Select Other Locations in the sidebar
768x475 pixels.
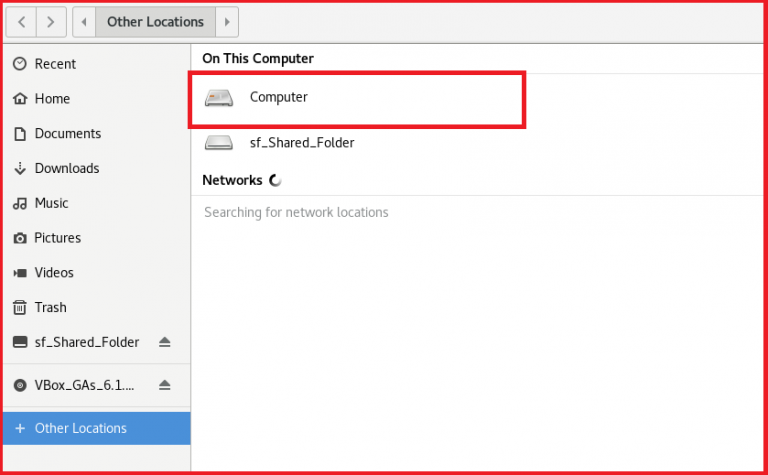point(80,428)
